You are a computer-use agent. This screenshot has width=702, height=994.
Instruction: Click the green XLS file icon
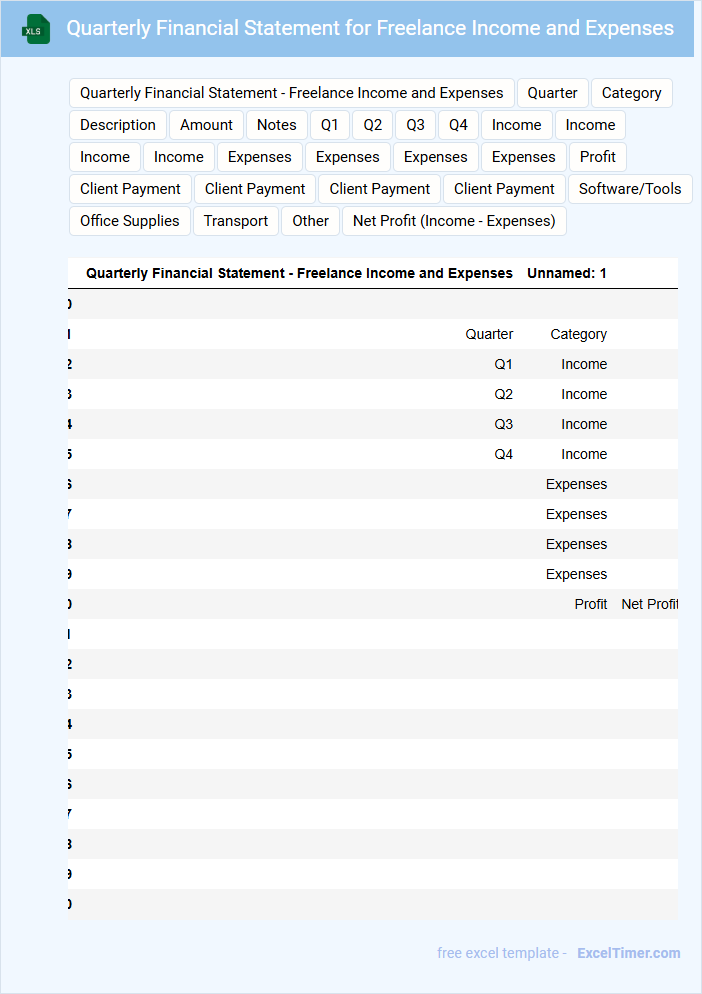click(36, 30)
